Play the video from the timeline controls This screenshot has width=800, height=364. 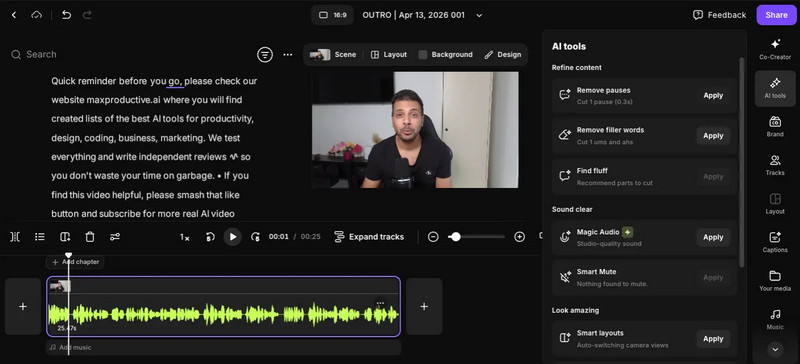(x=233, y=237)
